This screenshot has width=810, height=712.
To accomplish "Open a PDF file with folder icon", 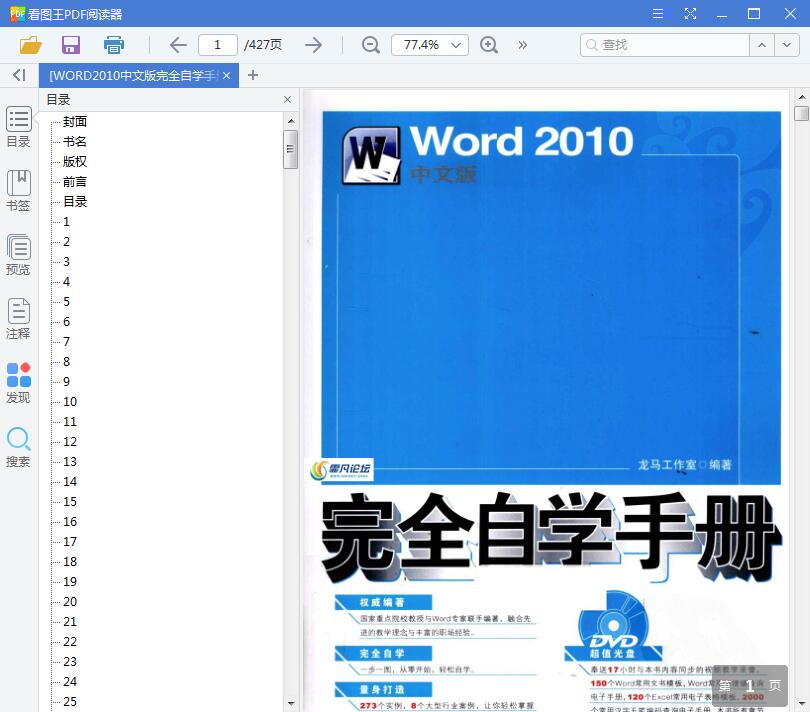I will (x=30, y=45).
